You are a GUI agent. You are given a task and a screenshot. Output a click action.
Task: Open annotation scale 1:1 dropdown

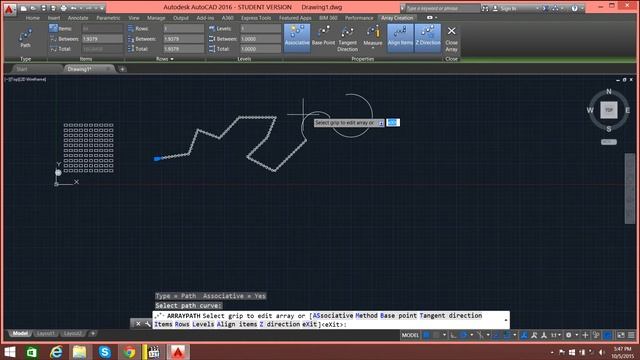556,335
